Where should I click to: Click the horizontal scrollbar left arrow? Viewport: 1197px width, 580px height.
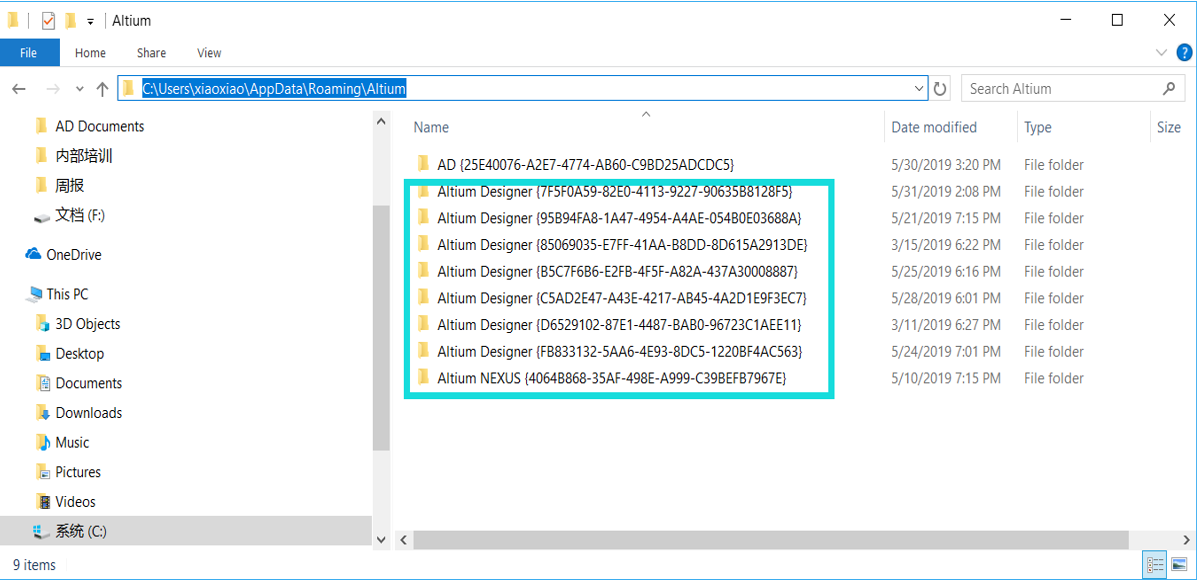[x=402, y=540]
